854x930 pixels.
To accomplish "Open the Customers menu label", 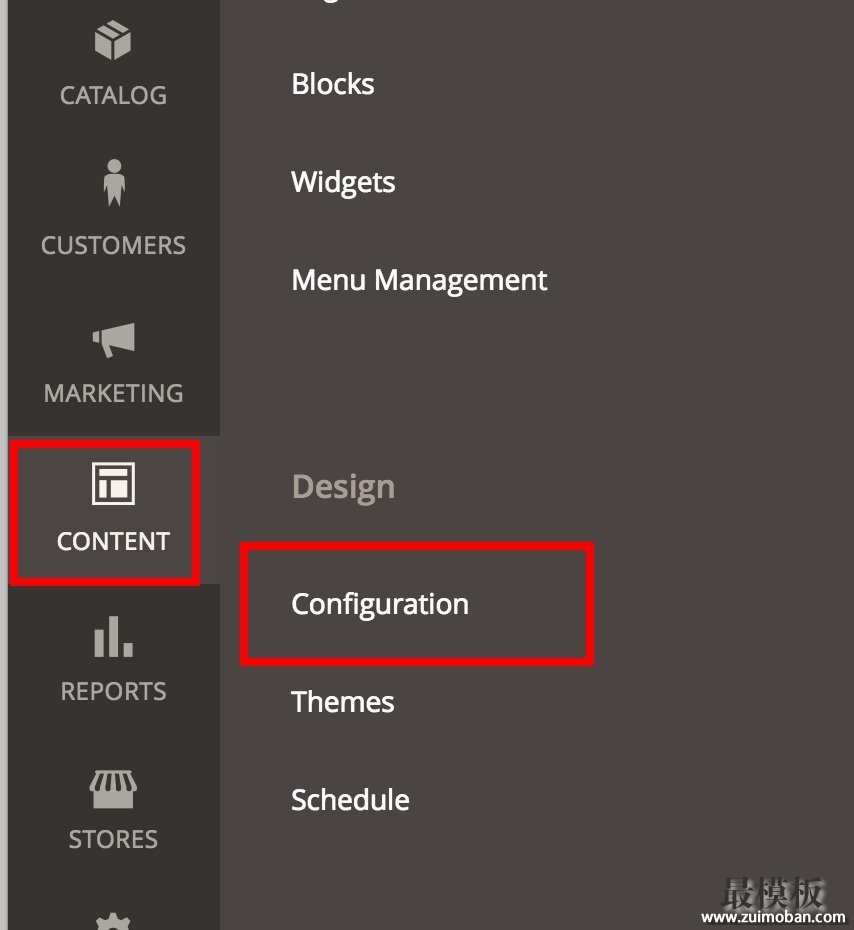I will coord(113,245).
